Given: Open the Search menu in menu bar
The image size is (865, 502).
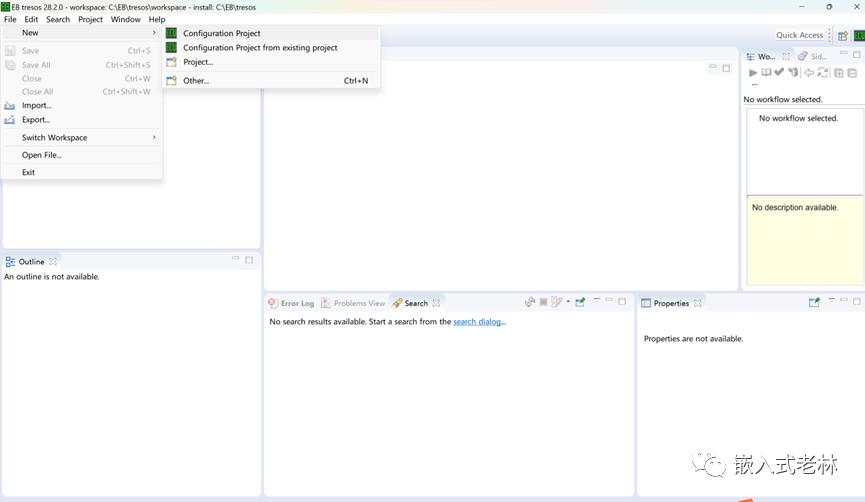Looking at the screenshot, I should click(x=58, y=19).
